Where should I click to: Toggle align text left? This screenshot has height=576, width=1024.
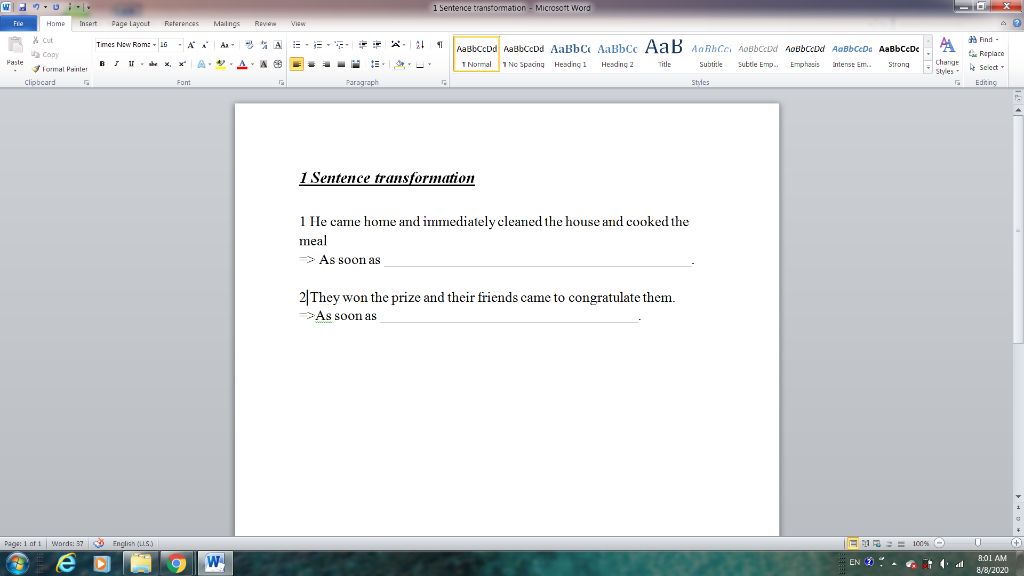(296, 64)
